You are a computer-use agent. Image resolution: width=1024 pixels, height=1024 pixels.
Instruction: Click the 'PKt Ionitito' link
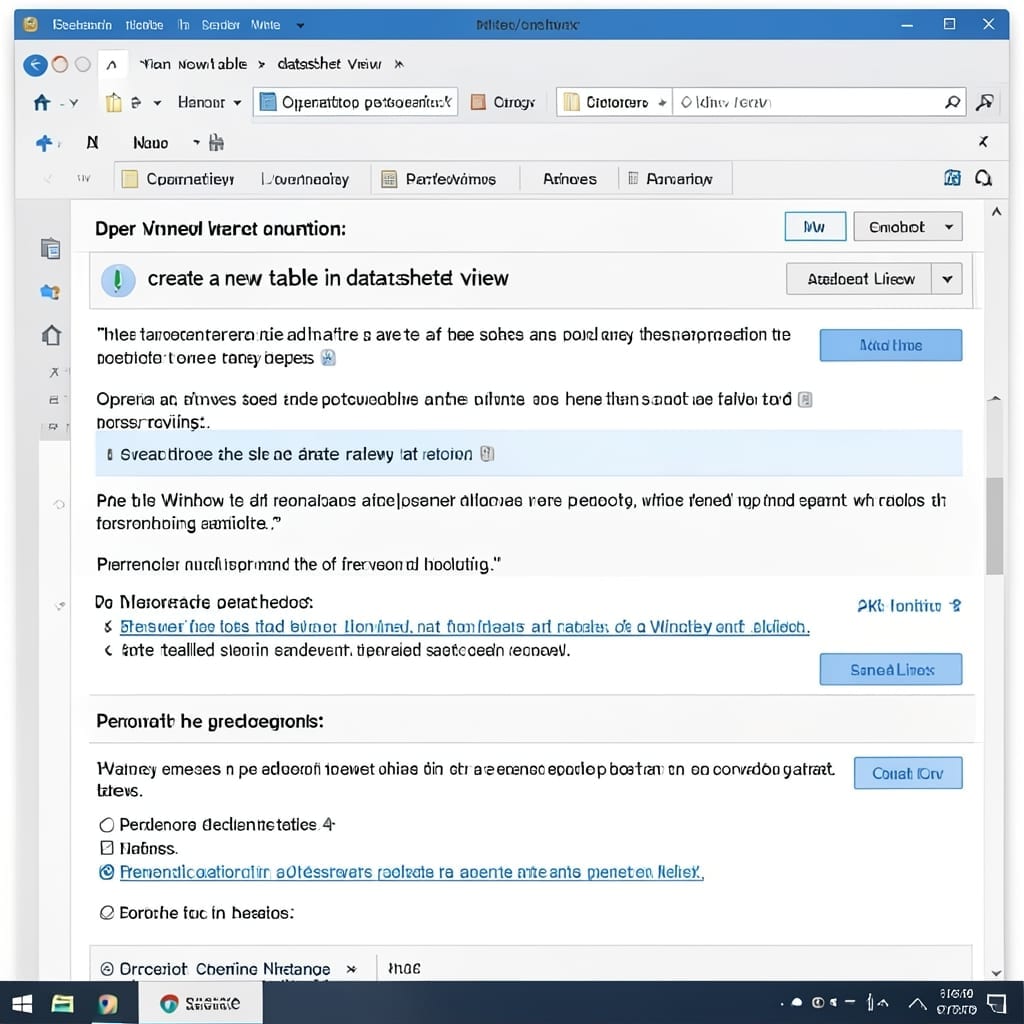point(908,606)
